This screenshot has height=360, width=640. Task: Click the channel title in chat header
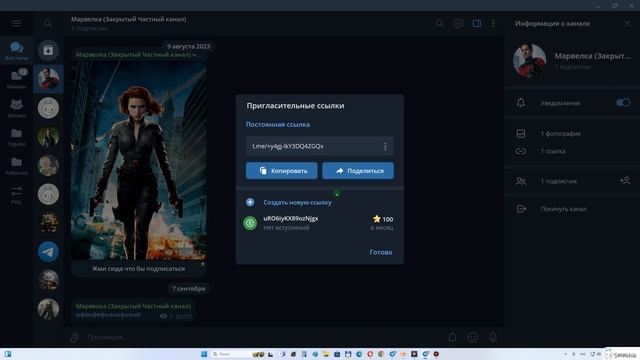point(129,19)
